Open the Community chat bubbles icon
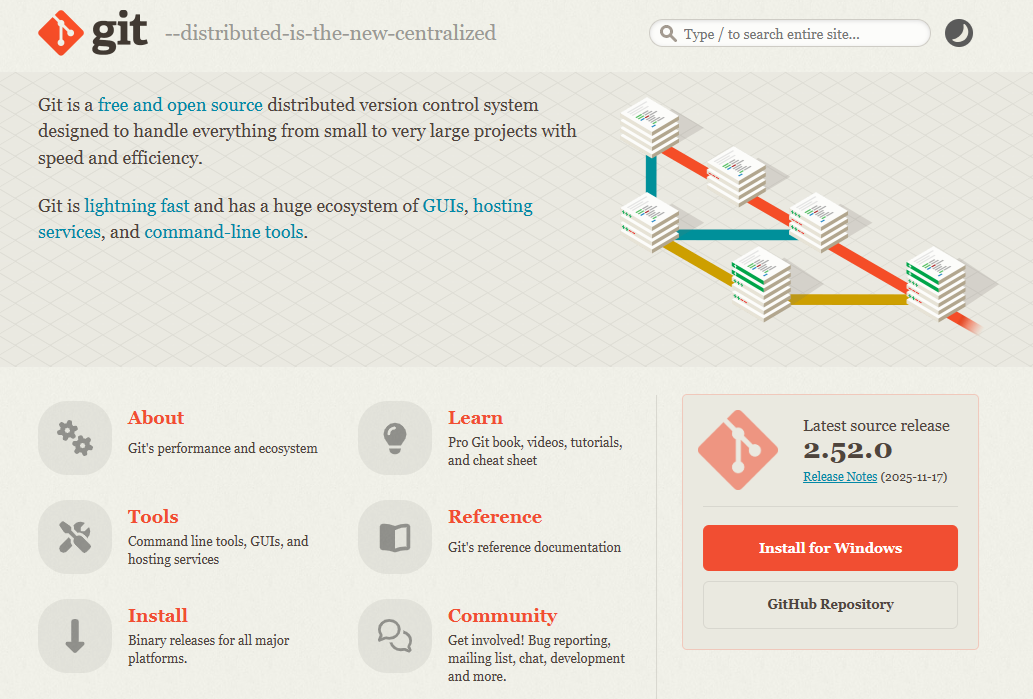Screen dimensions: 1033x699 click(395, 636)
